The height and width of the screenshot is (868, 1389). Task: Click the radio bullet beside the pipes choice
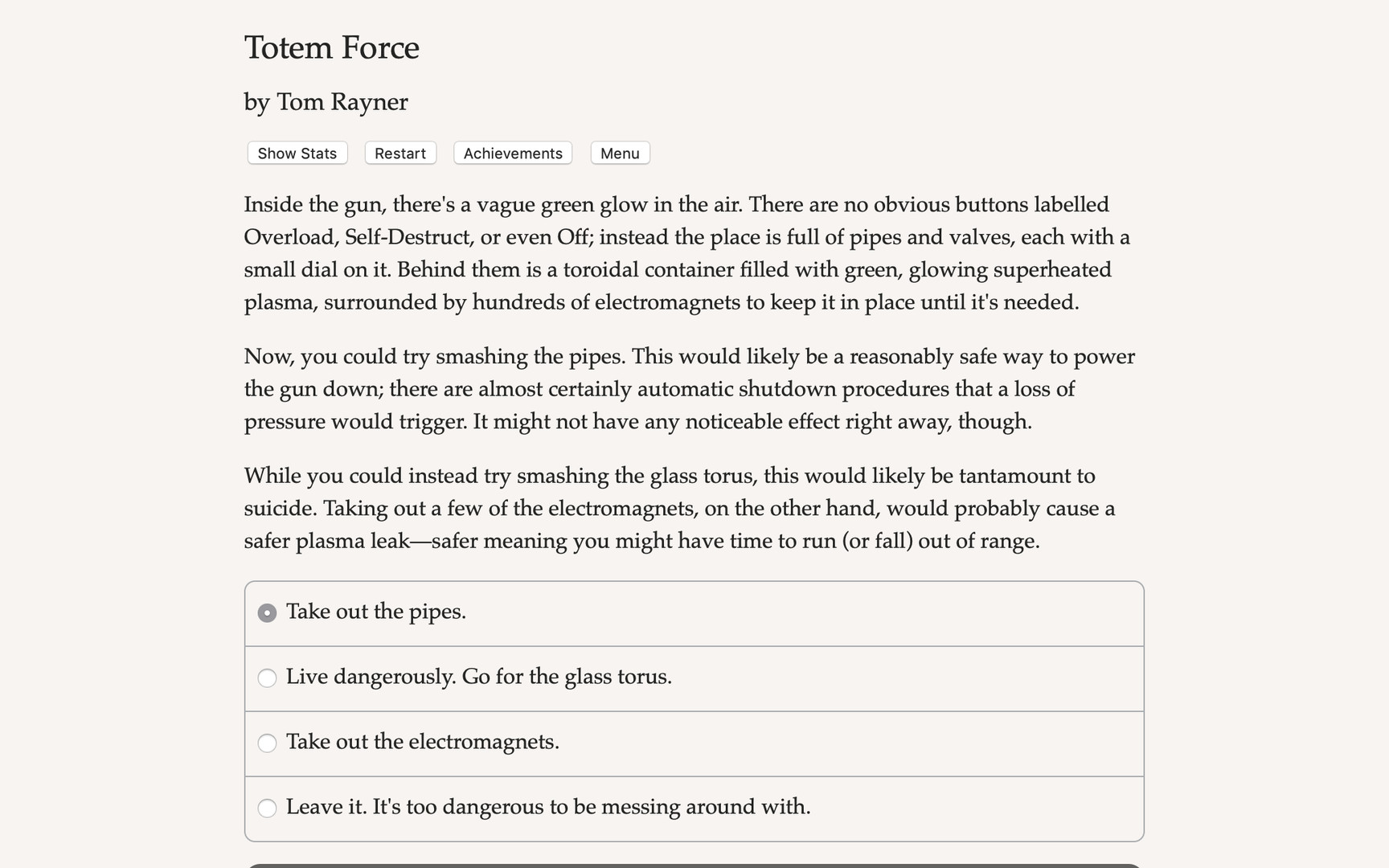pyautogui.click(x=267, y=612)
